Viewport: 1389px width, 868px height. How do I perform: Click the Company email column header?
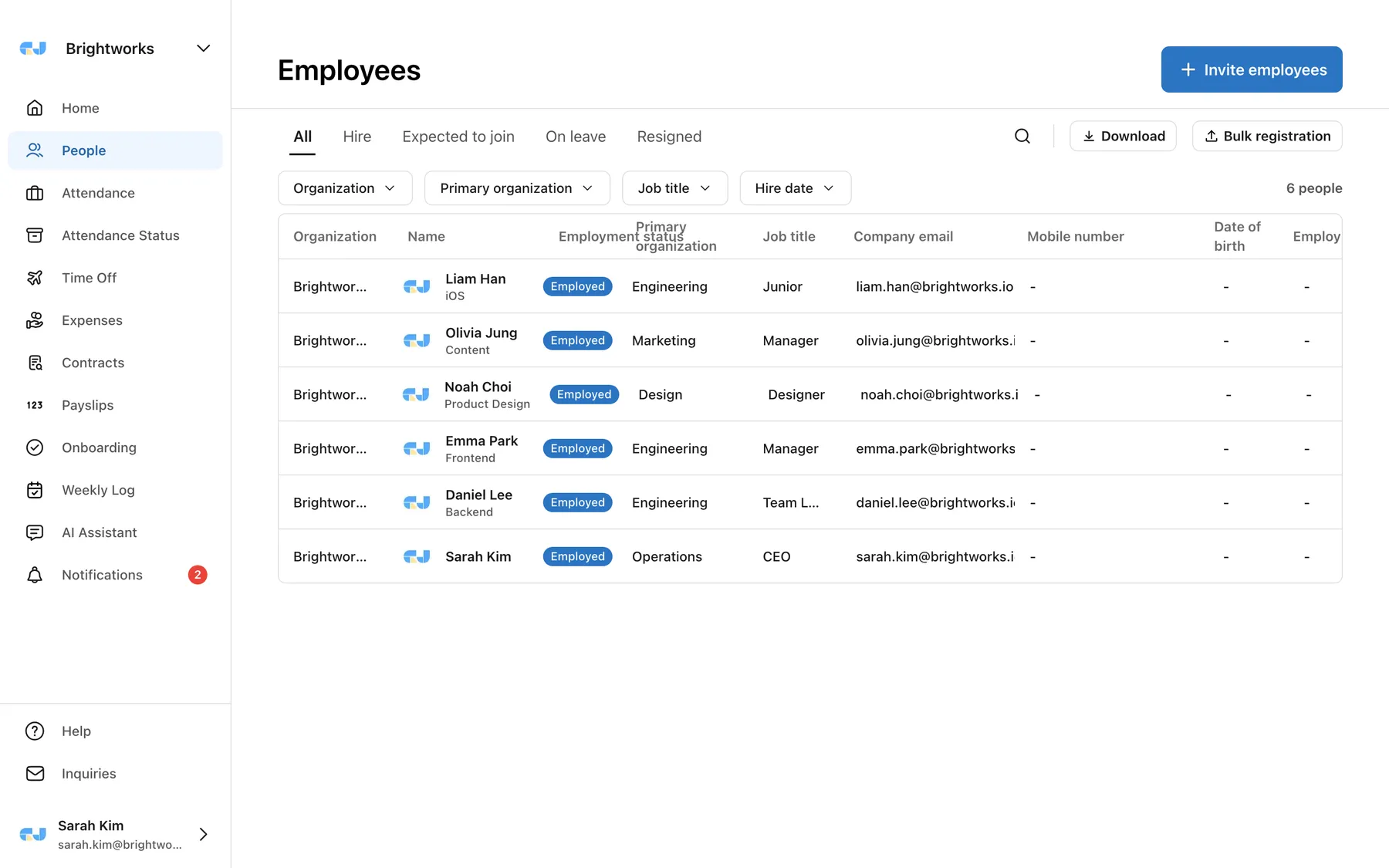point(903,236)
